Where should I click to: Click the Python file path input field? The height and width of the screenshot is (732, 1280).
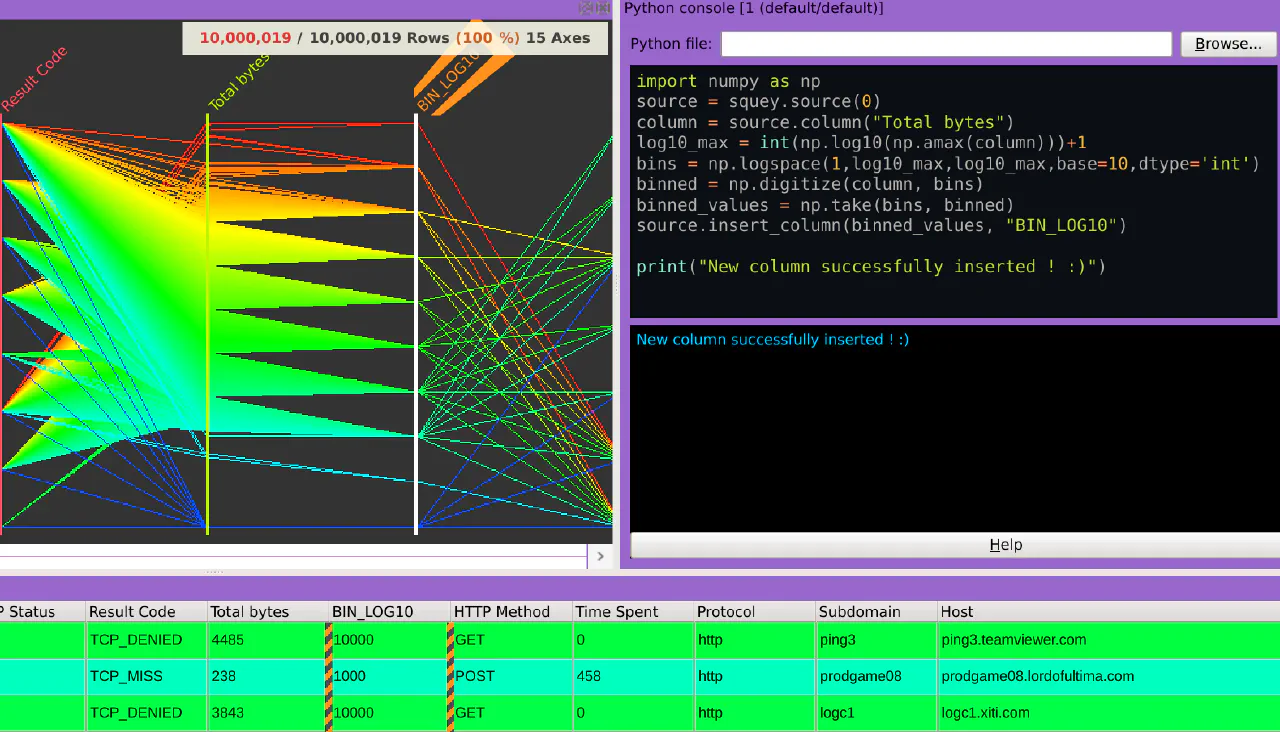click(946, 44)
